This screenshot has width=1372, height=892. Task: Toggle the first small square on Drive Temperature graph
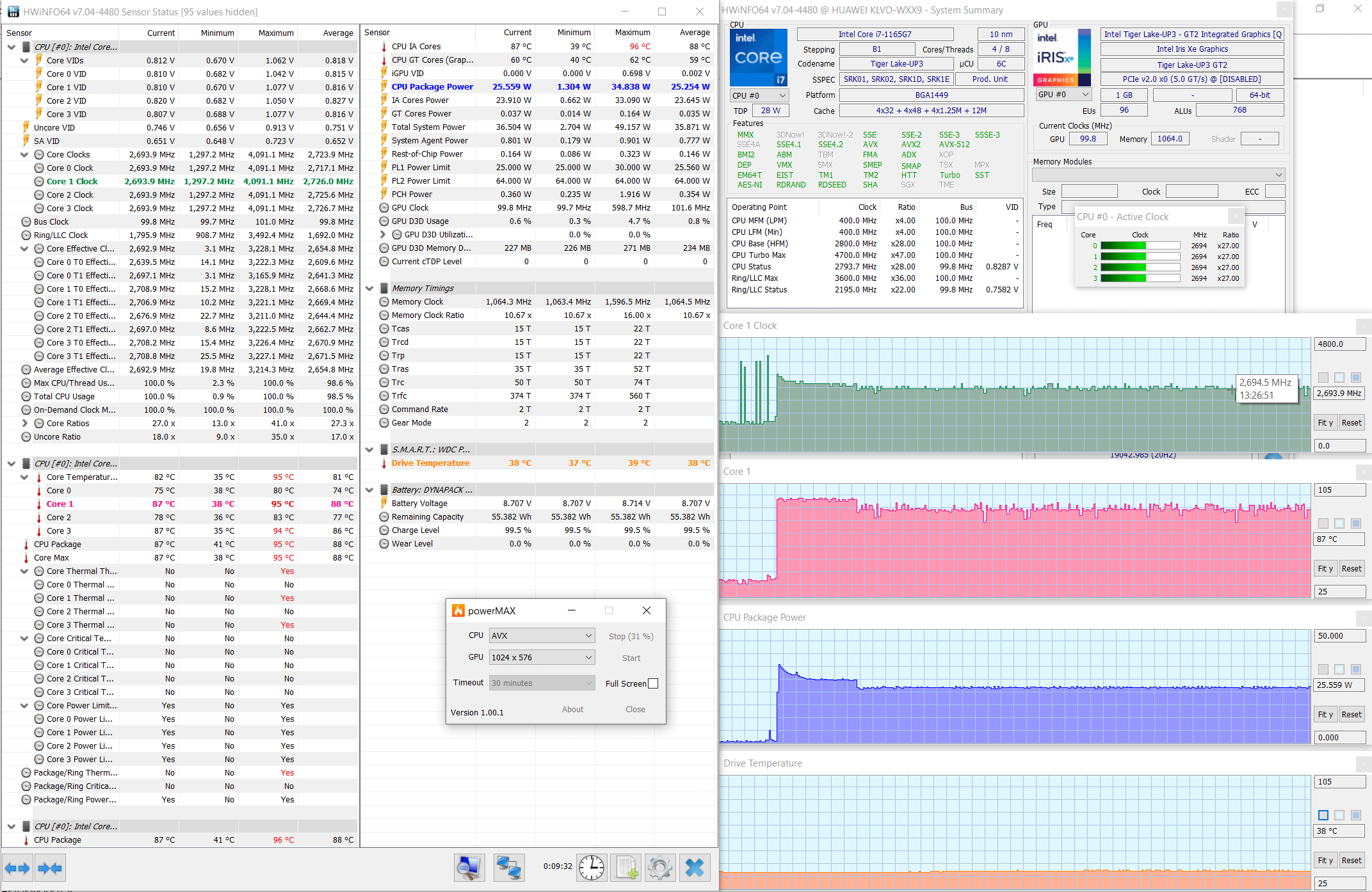[x=1323, y=815]
